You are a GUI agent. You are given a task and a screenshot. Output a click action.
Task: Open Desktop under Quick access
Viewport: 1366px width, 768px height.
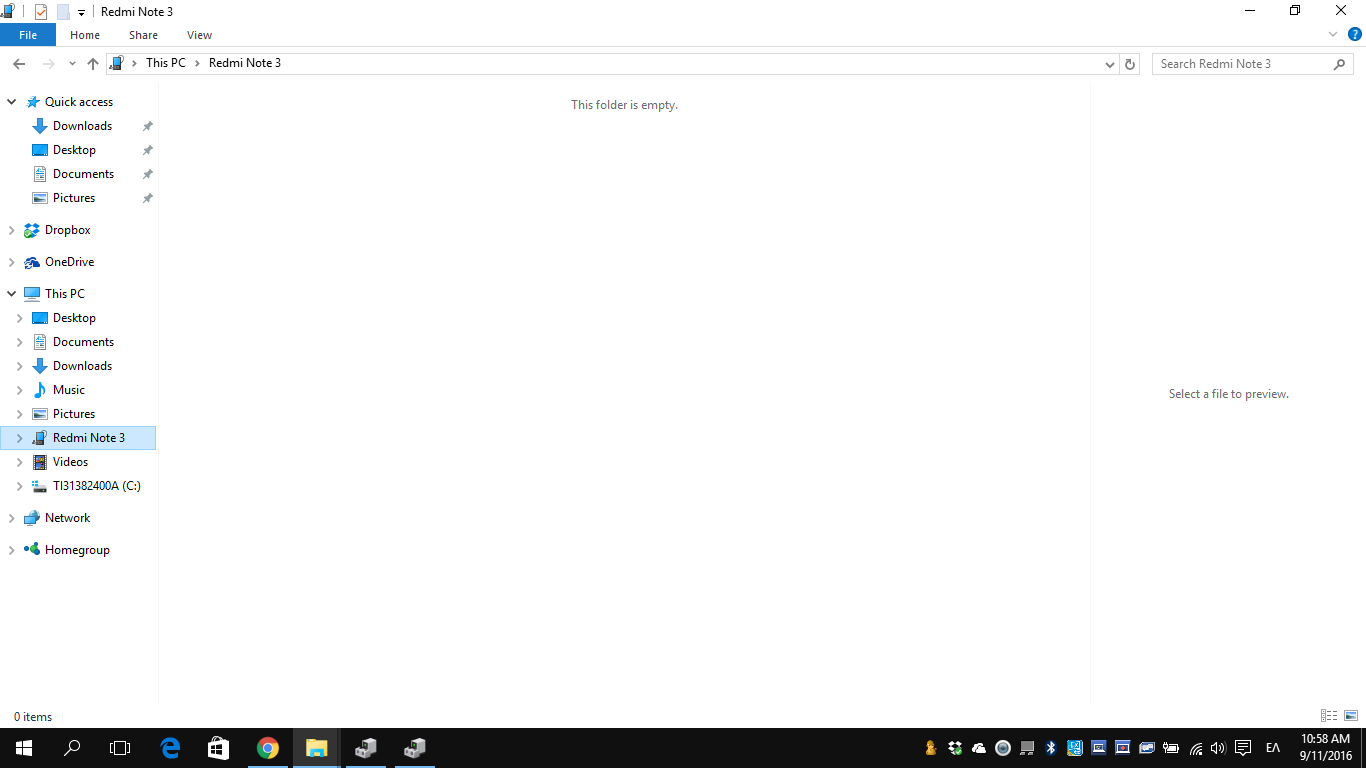coord(74,150)
